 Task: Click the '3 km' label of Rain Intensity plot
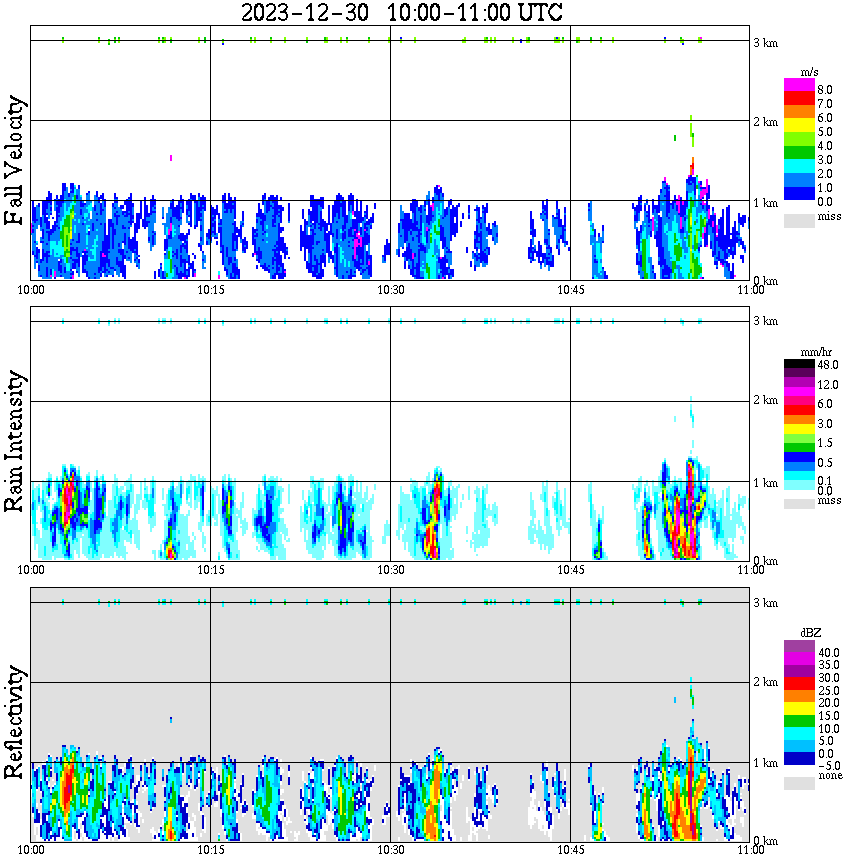[765, 321]
